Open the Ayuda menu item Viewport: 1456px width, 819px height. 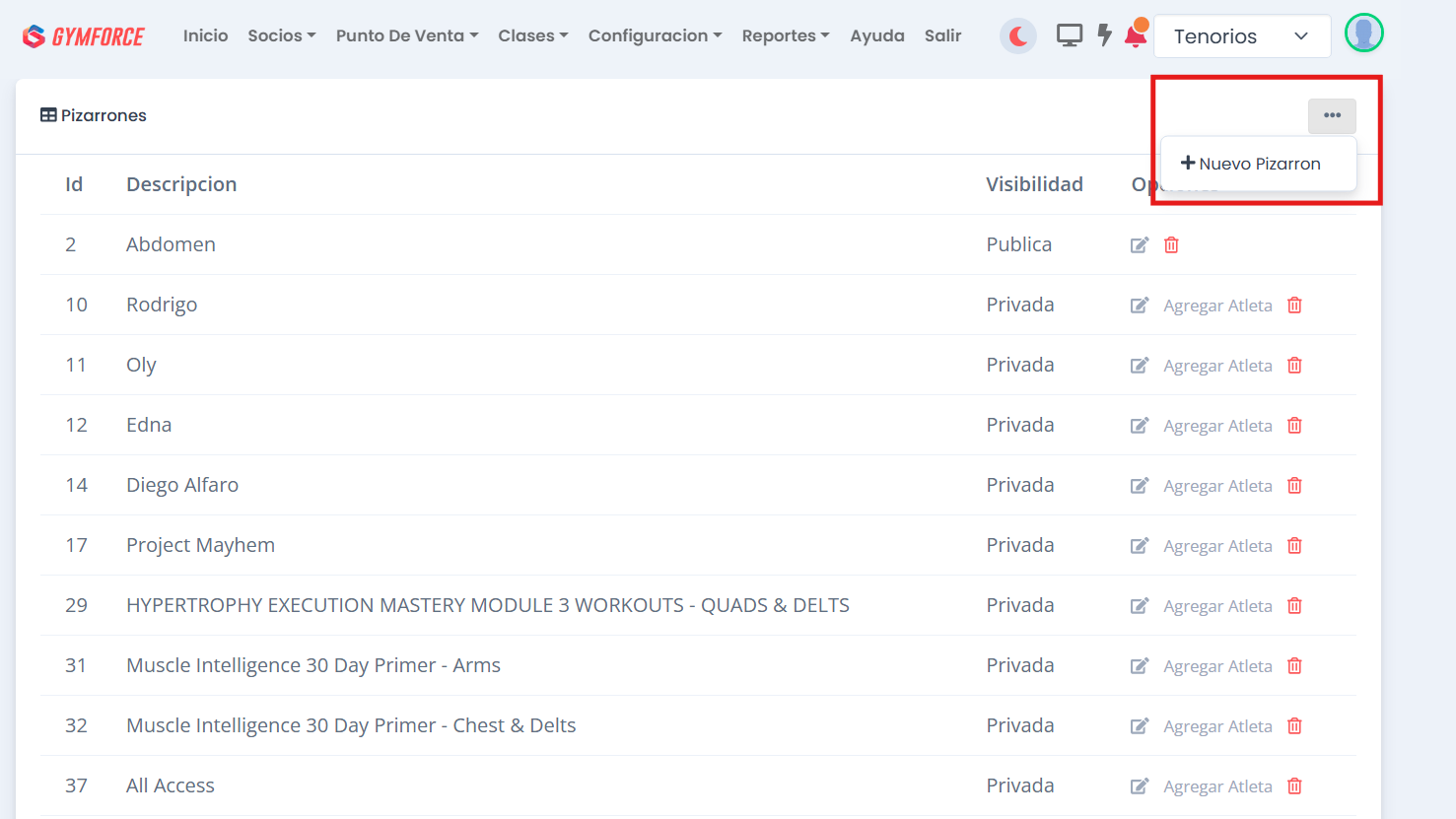coord(877,35)
